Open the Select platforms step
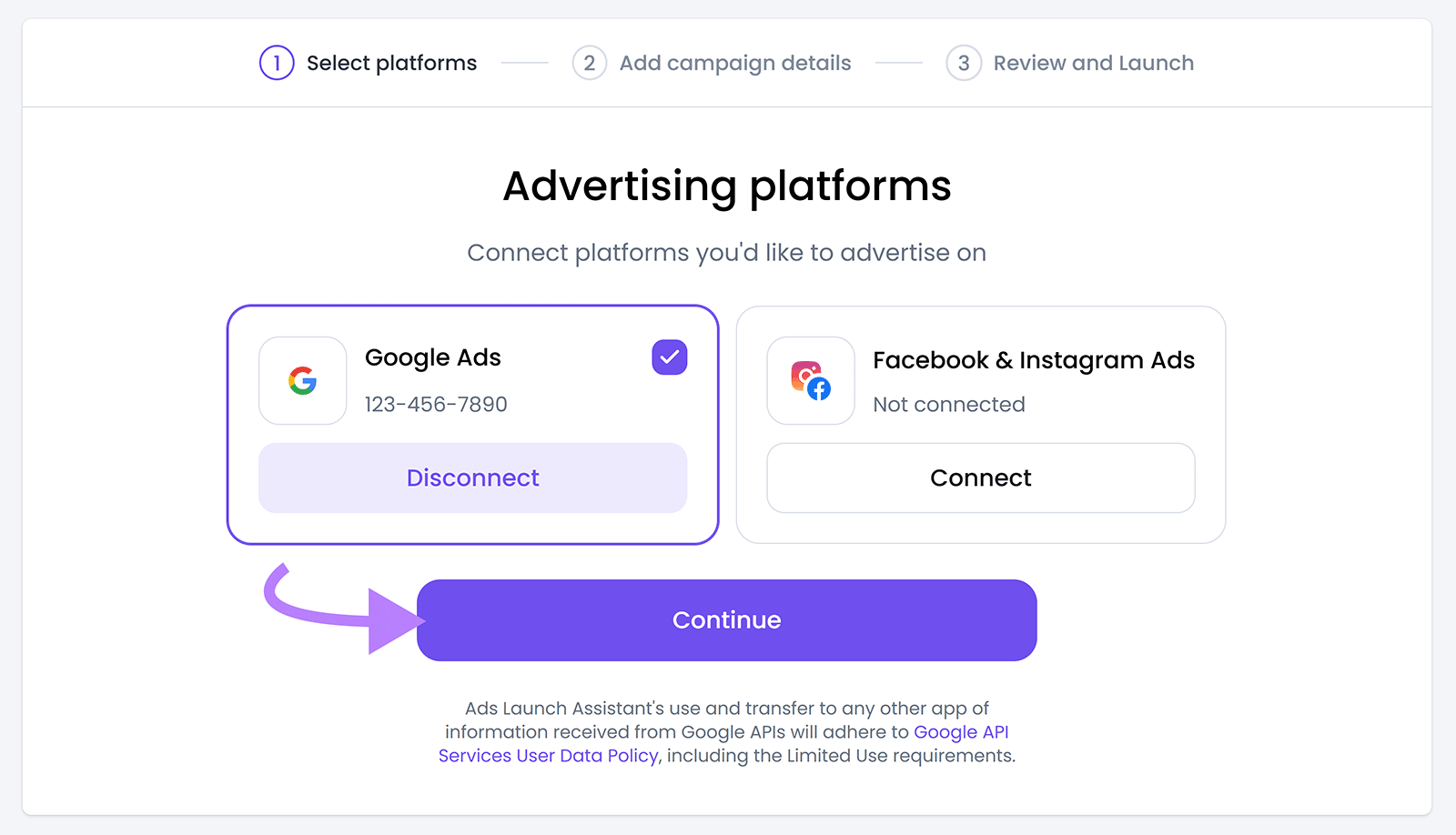 pyautogui.click(x=391, y=62)
